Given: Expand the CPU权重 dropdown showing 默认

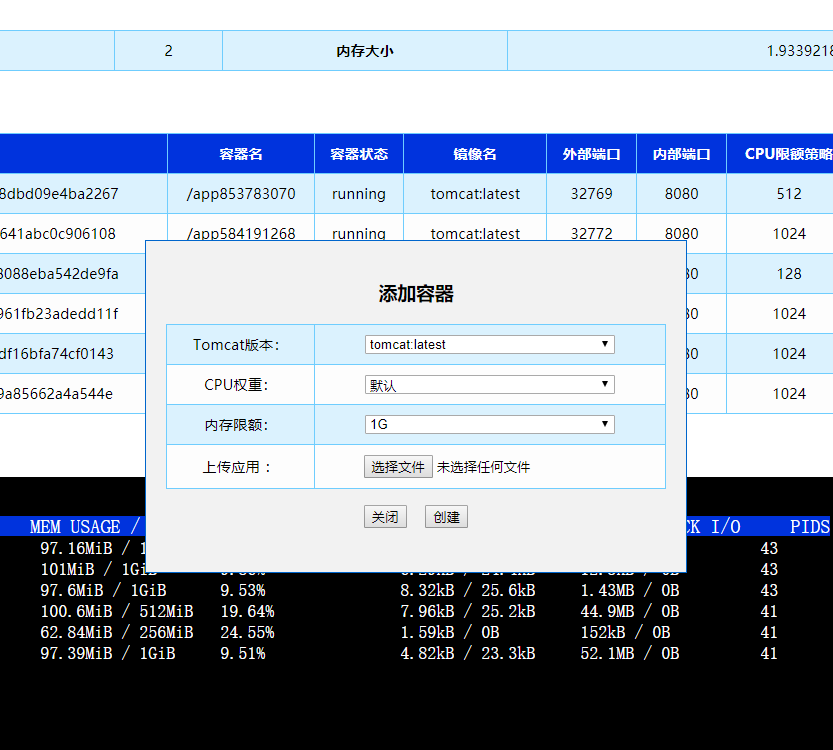Looking at the screenshot, I should tap(488, 384).
